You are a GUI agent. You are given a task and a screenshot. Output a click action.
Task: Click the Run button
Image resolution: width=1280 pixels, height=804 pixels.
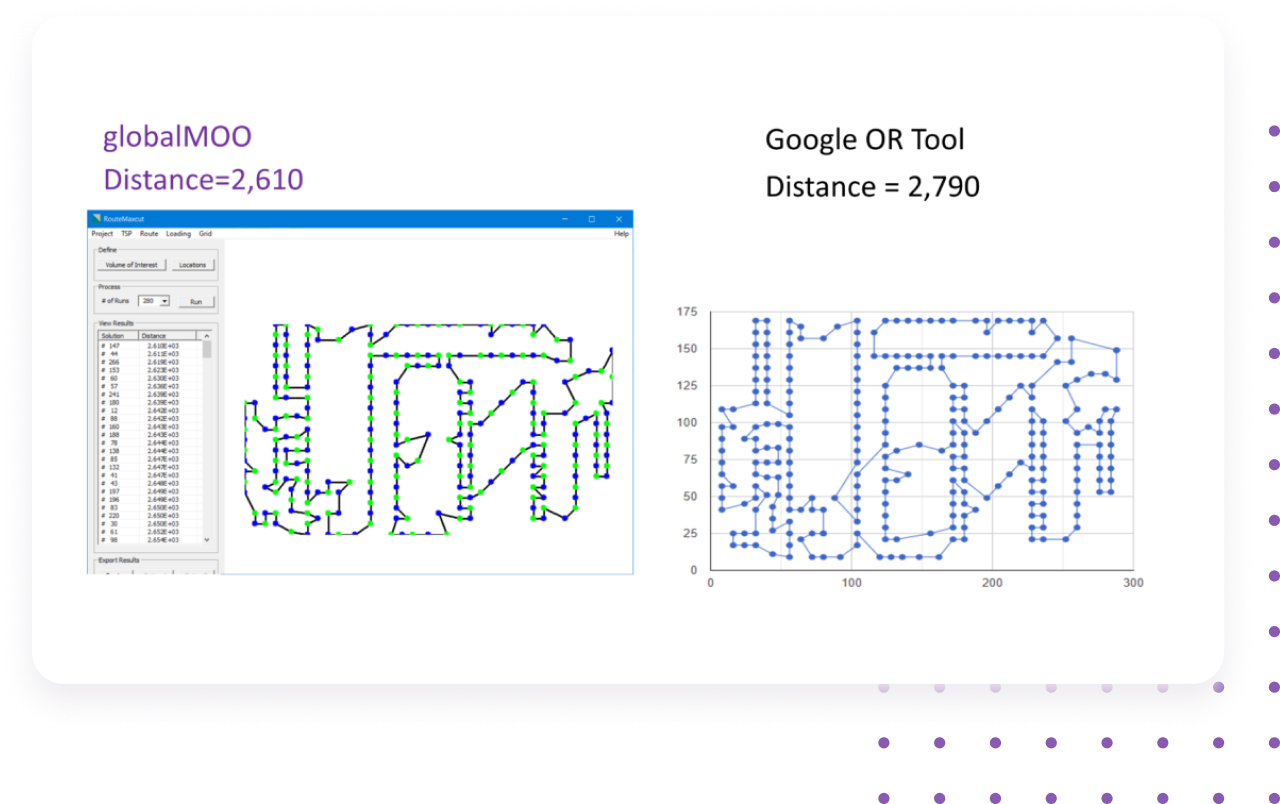tap(196, 301)
